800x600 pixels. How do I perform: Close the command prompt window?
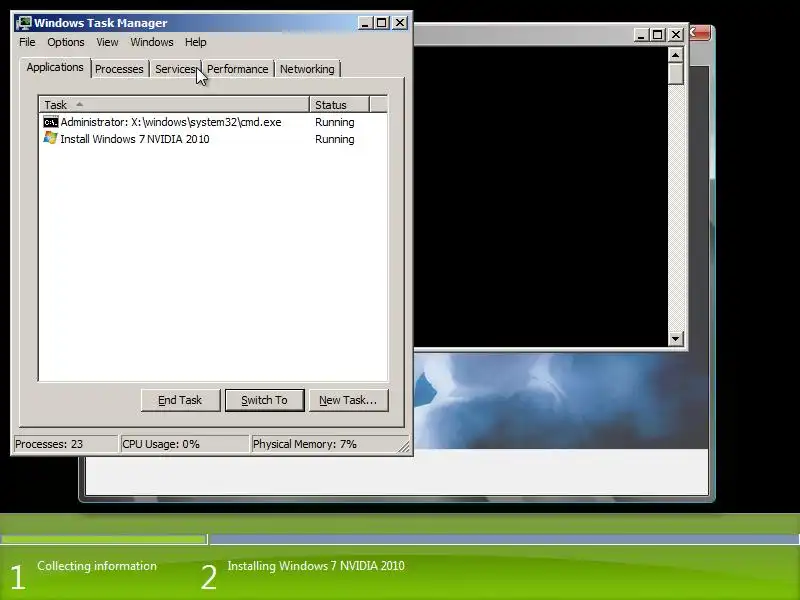[x=676, y=35]
